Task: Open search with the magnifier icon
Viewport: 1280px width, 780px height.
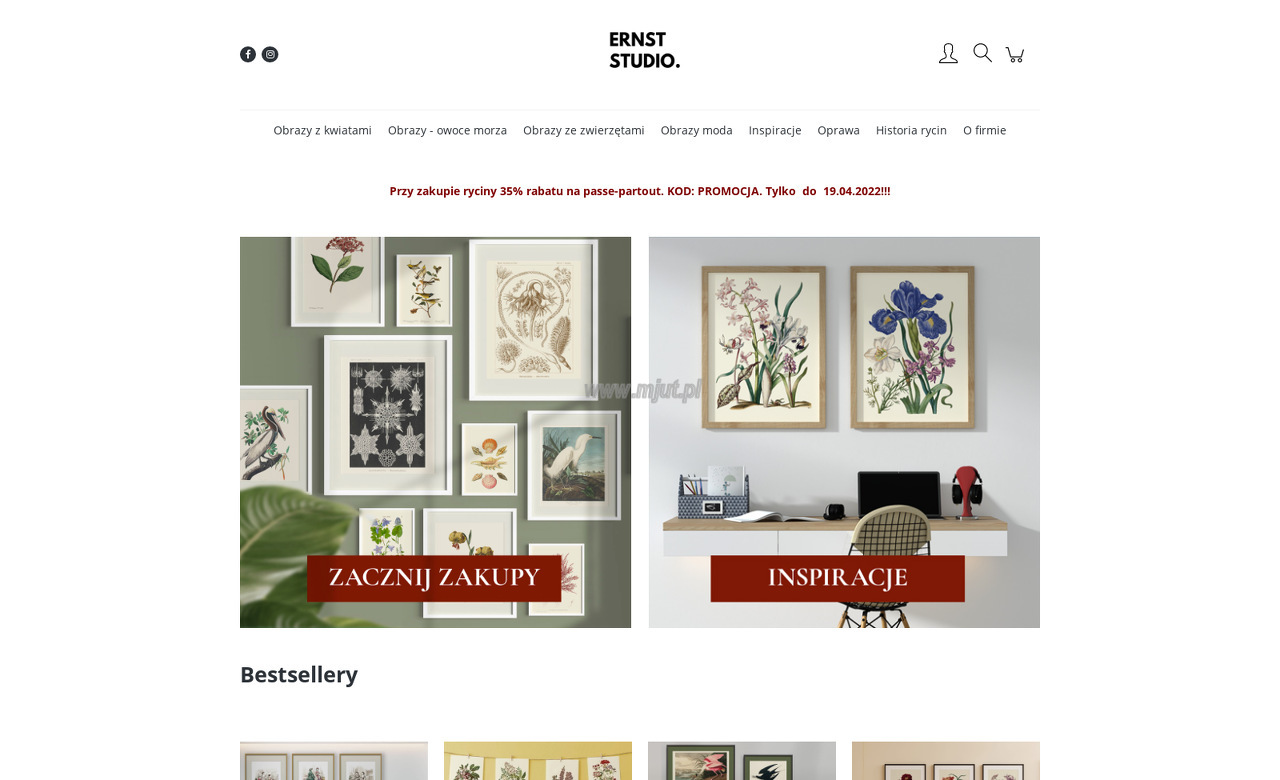Action: pyautogui.click(x=982, y=53)
